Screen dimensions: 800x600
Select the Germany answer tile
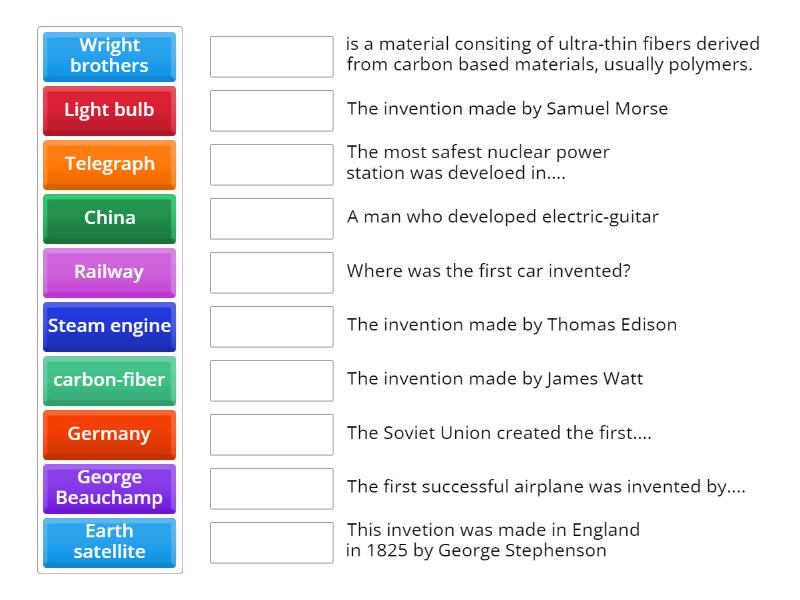[x=109, y=434]
